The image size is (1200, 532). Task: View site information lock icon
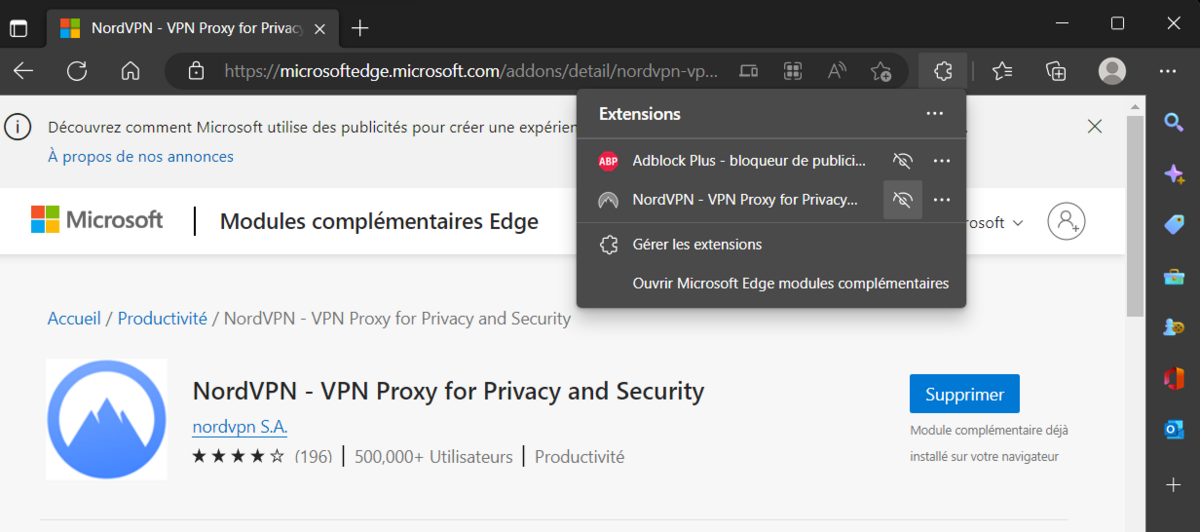click(x=196, y=71)
